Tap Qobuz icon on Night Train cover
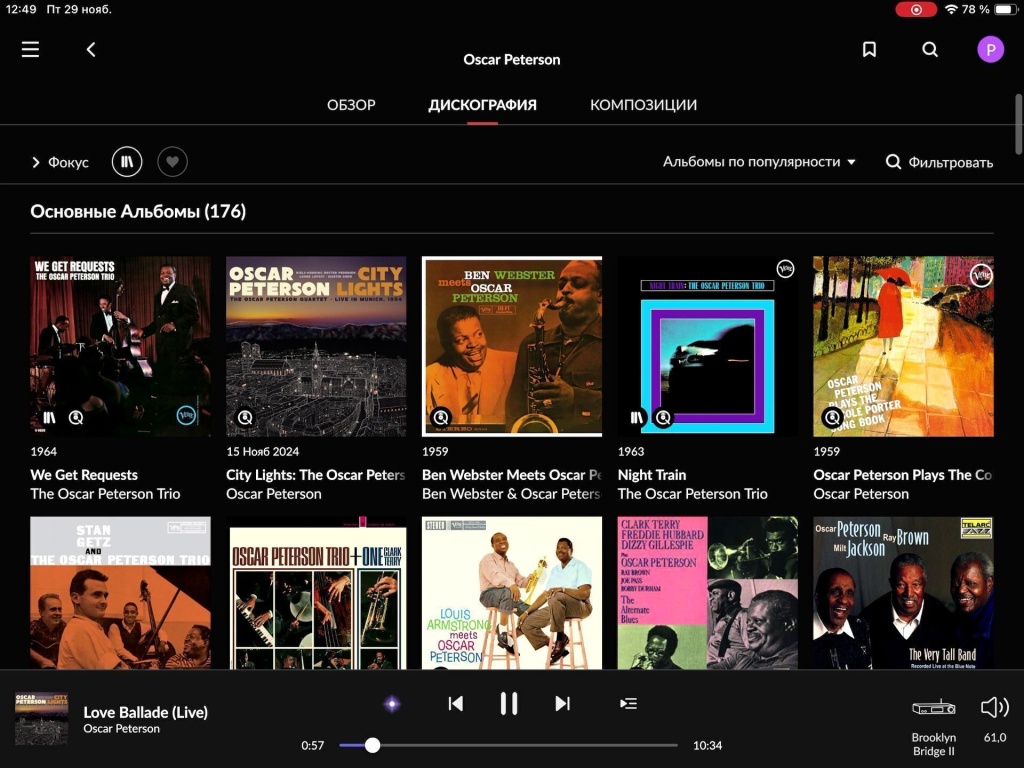Screen dimensions: 1024x768 pos(663,417)
